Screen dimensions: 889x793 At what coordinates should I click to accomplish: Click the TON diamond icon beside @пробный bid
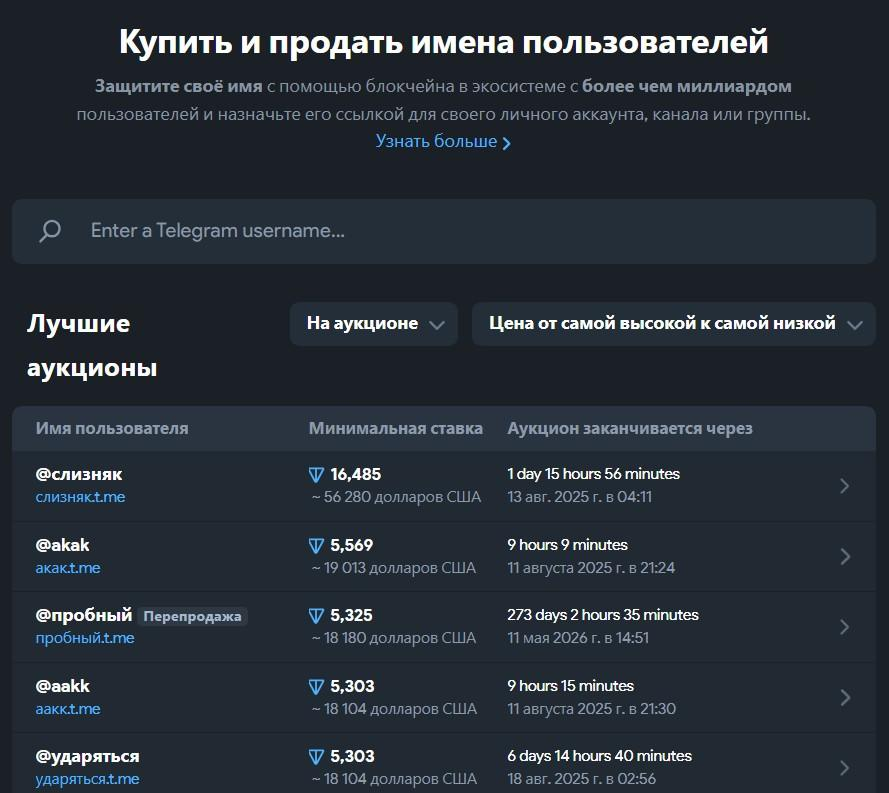point(315,615)
